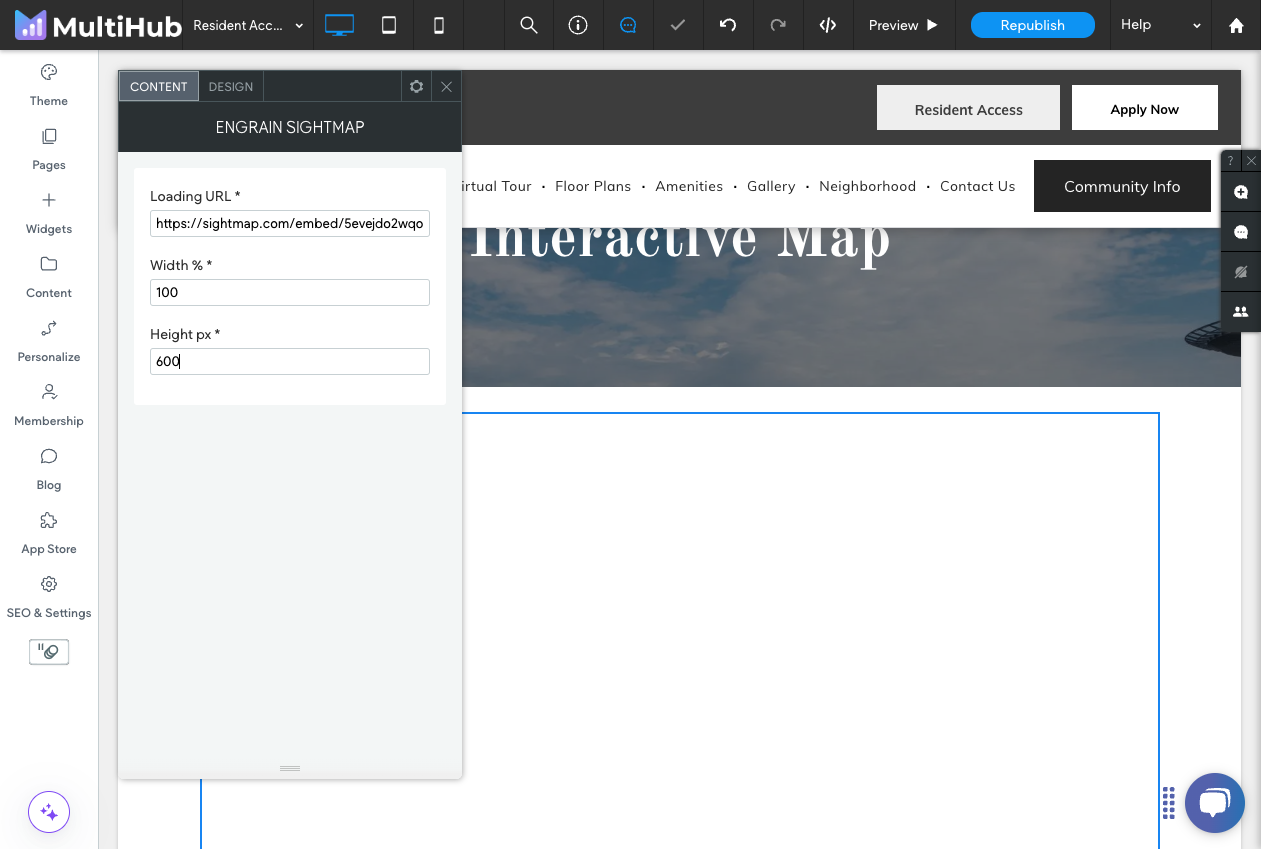Open the Theme panel

tap(49, 85)
